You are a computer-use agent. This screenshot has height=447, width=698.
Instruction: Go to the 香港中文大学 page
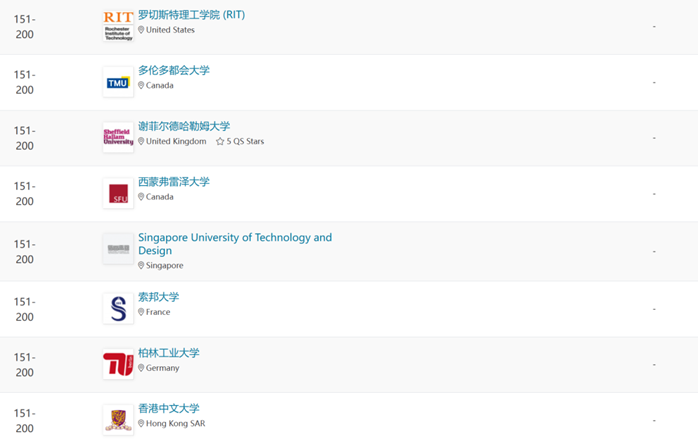(x=169, y=408)
